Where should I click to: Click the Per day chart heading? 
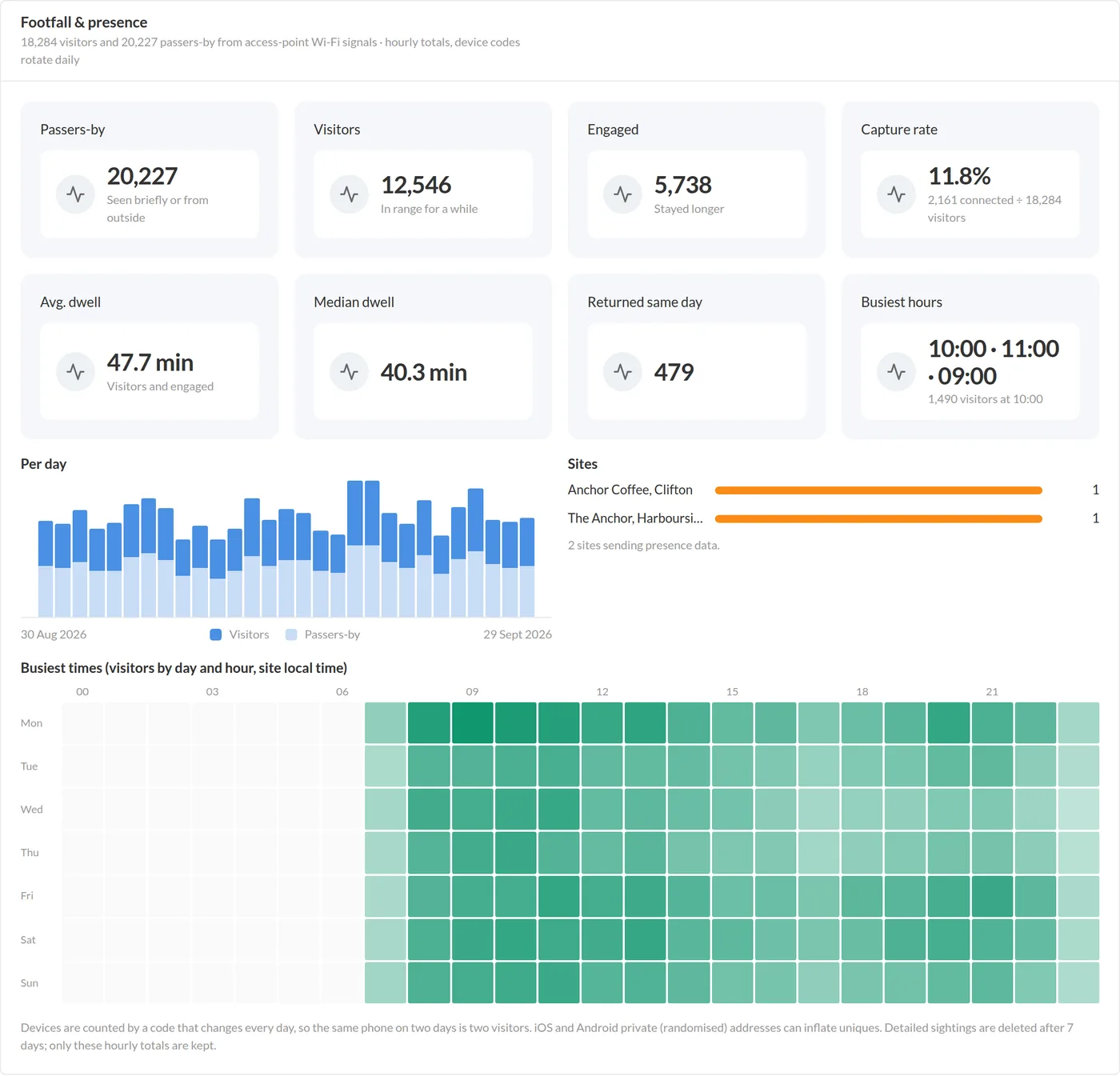point(43,464)
